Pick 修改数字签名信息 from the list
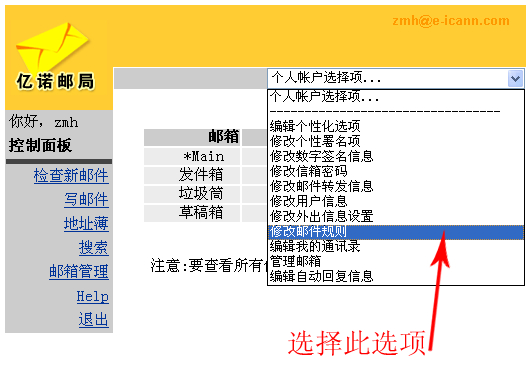530x379 pixels. click(396, 156)
